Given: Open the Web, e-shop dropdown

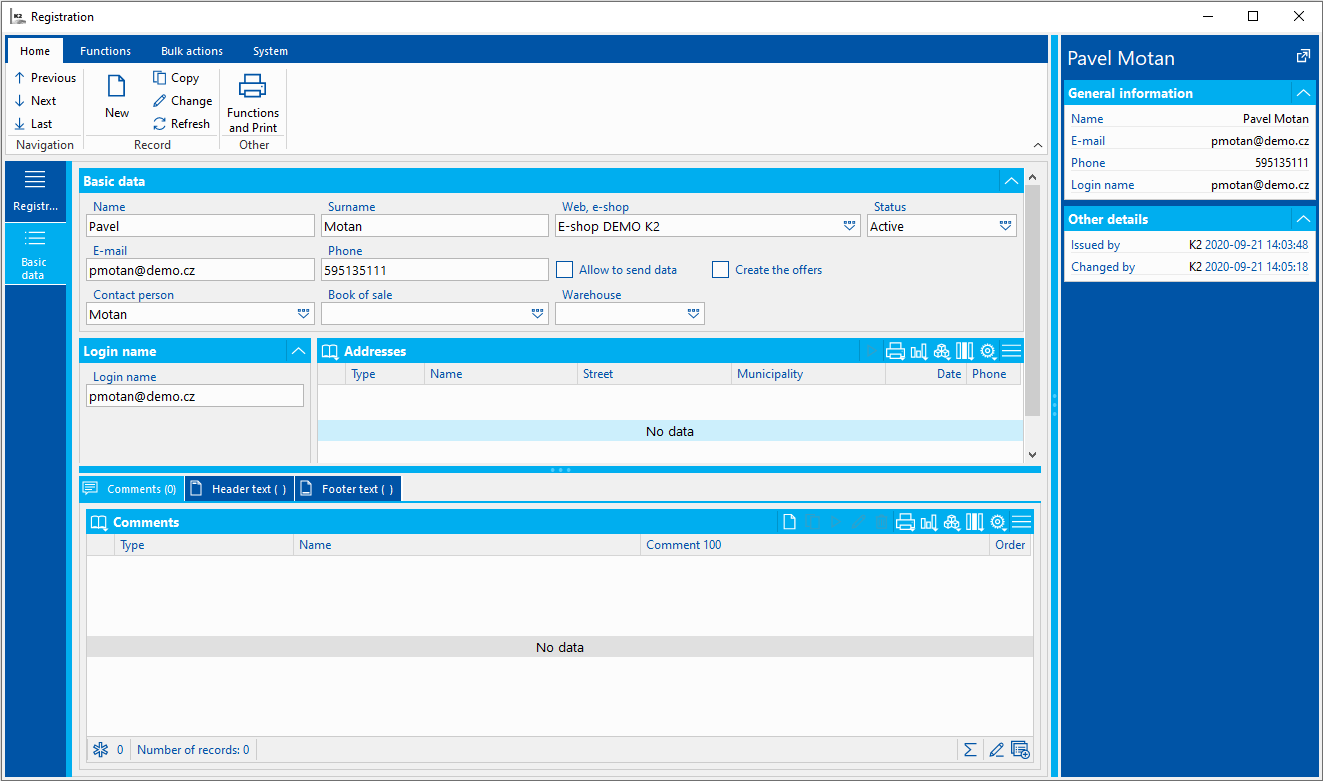Looking at the screenshot, I should 849,227.
